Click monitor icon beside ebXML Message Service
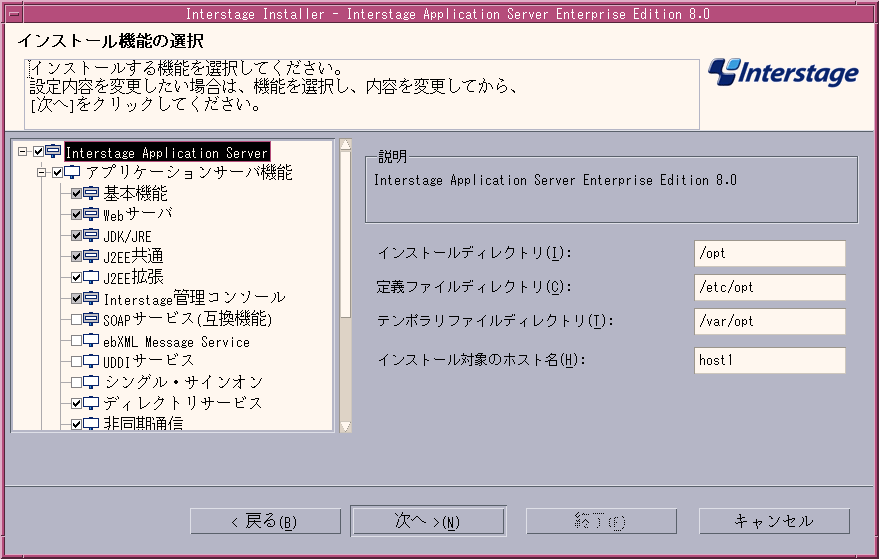Viewport: 879px width, 559px height. pos(91,340)
